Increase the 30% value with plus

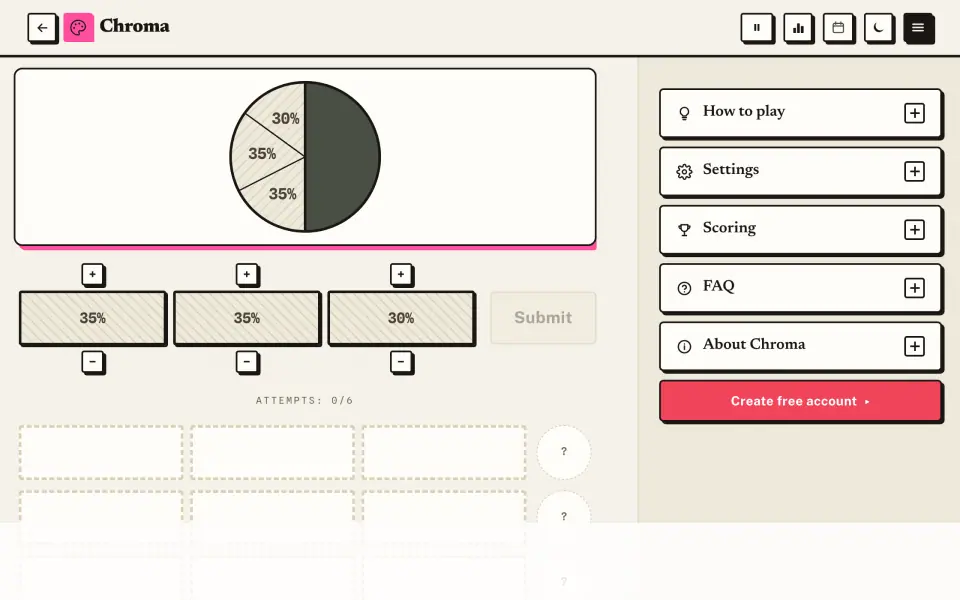tap(401, 274)
